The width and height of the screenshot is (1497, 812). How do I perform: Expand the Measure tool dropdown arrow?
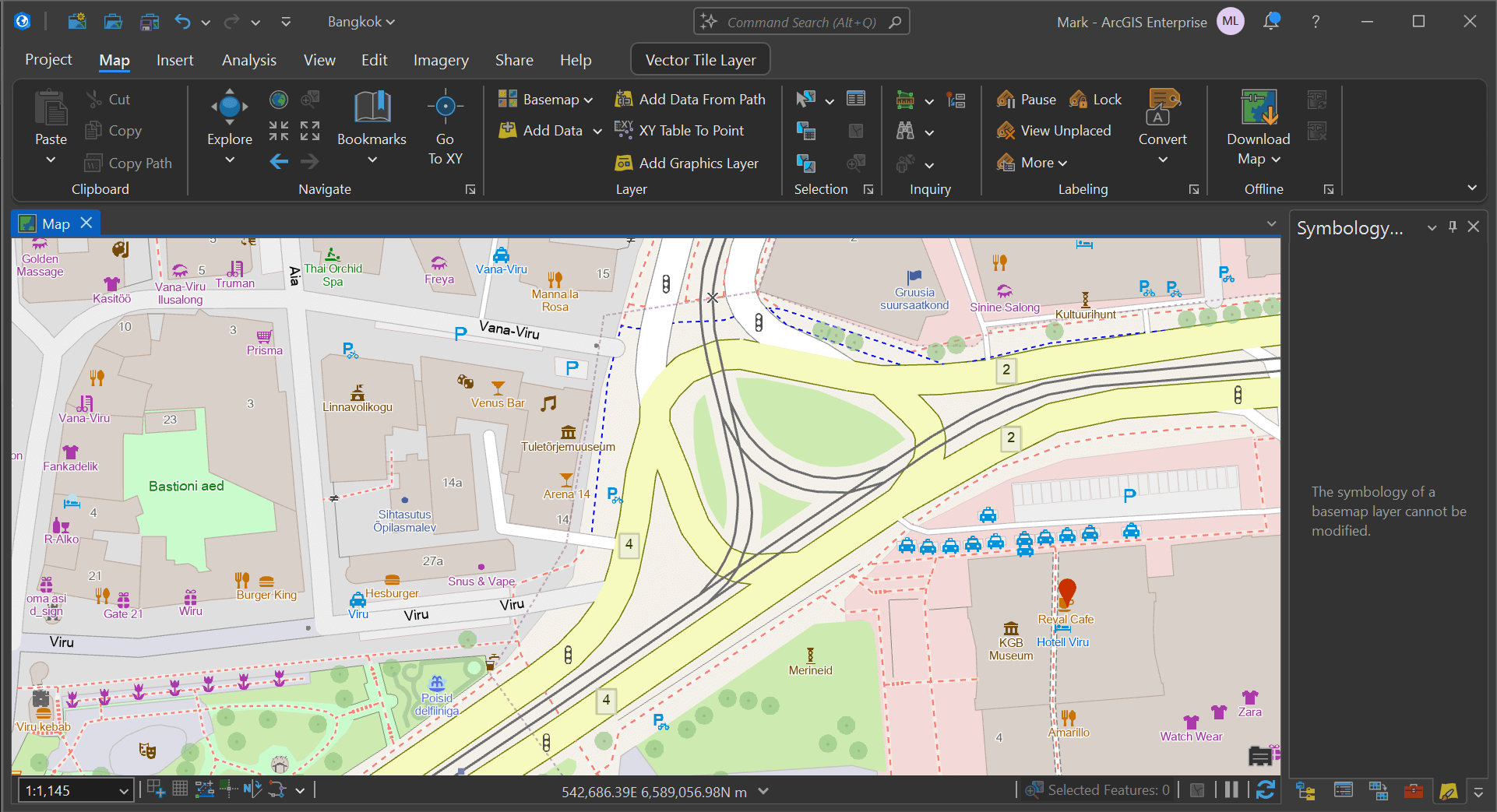coord(929,101)
